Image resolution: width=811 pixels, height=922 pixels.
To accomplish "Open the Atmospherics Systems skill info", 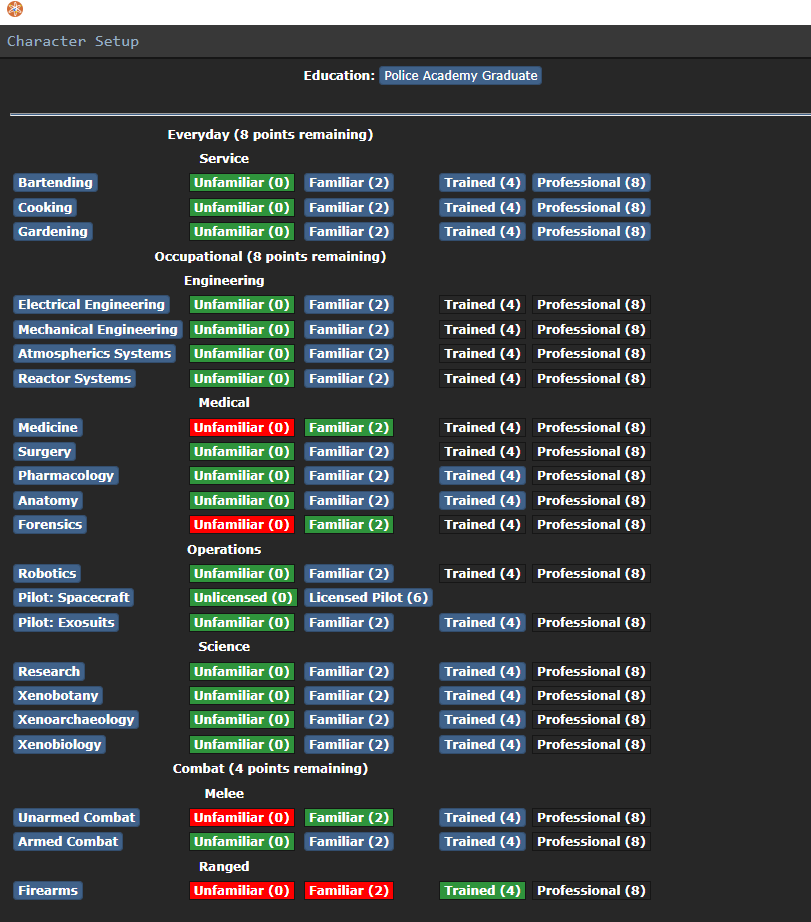I will 94,354.
